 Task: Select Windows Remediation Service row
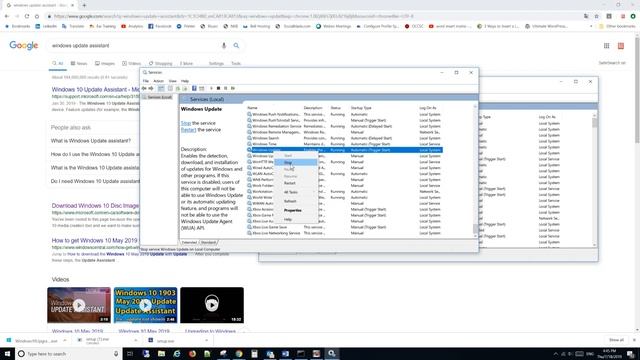coord(344,126)
